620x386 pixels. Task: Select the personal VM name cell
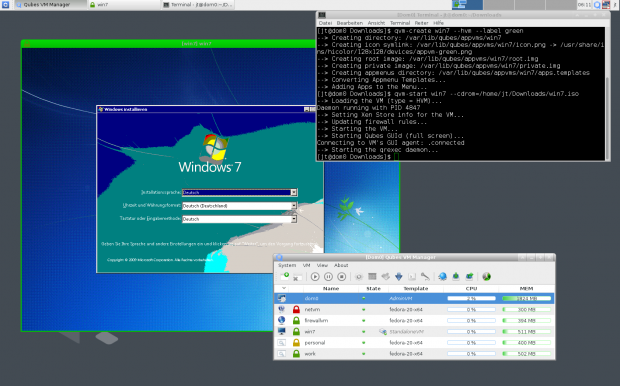[314, 342]
